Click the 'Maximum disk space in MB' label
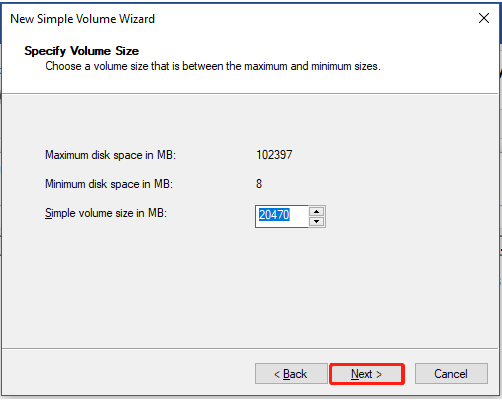Viewport: 502px width, 400px height. [x=110, y=155]
